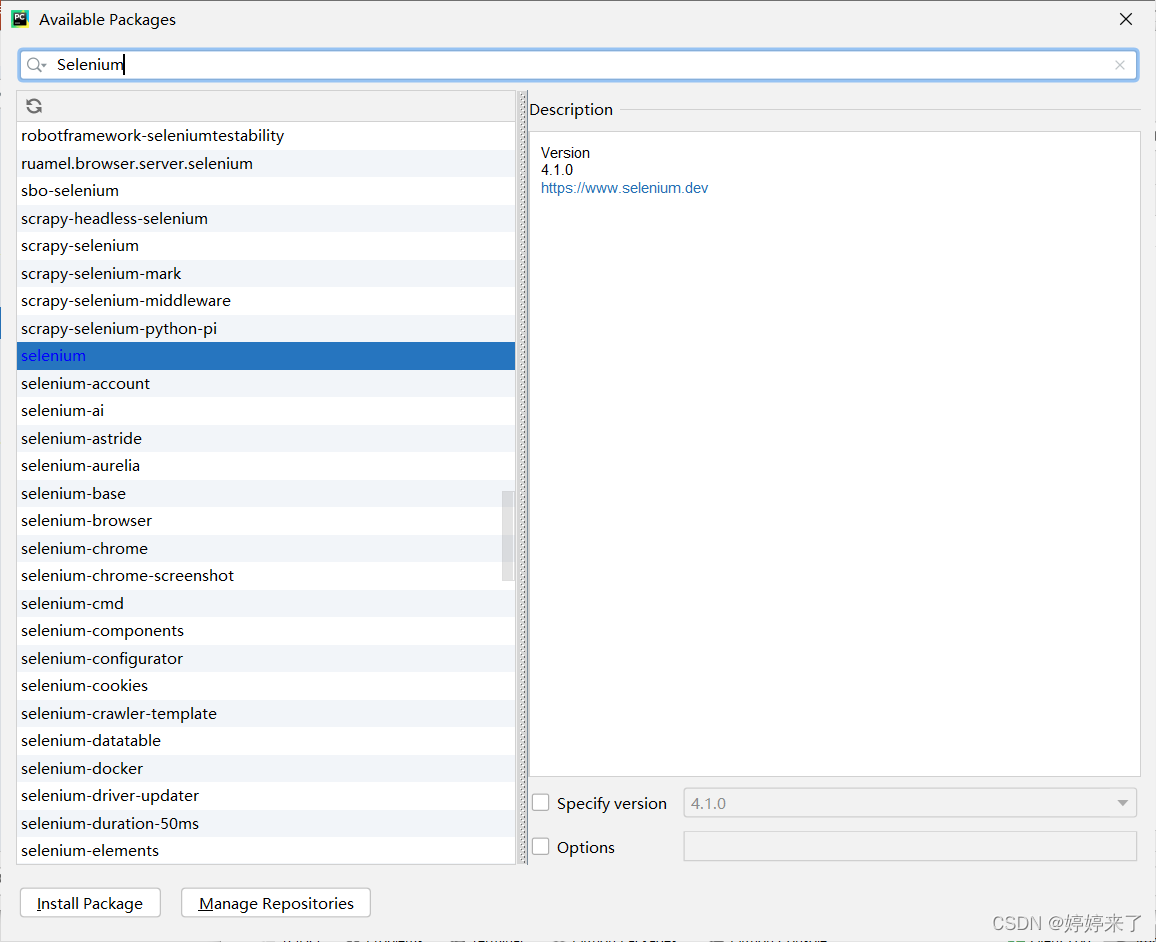Viewport: 1156px width, 942px height.
Task: Click the 4.1.0 version text in Description
Action: (557, 170)
